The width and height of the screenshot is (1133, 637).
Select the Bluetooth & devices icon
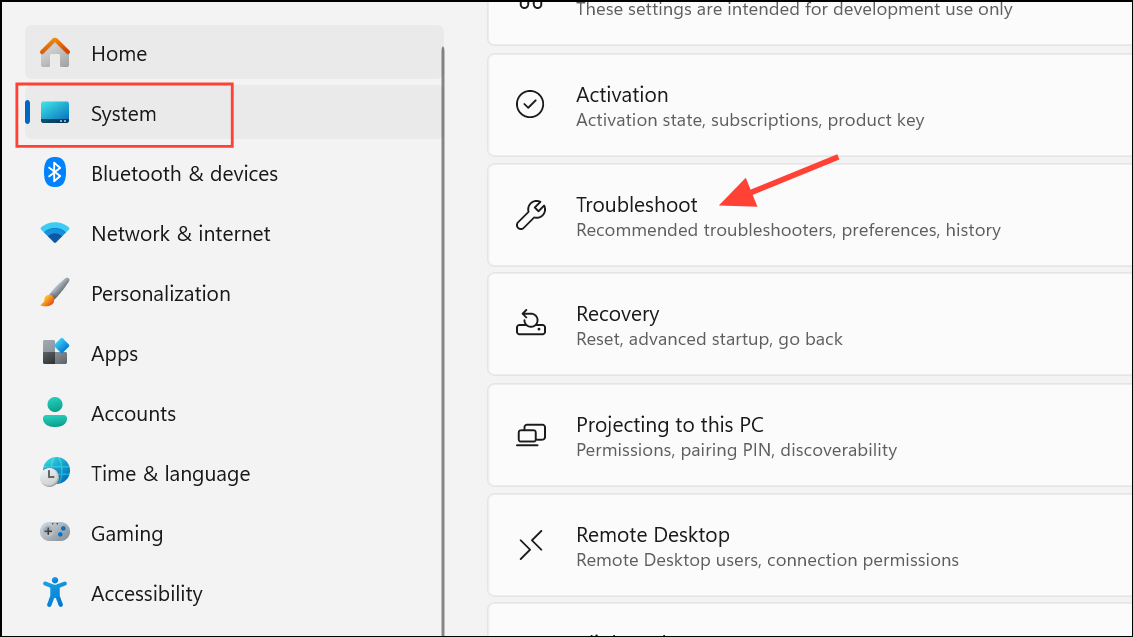click(55, 173)
